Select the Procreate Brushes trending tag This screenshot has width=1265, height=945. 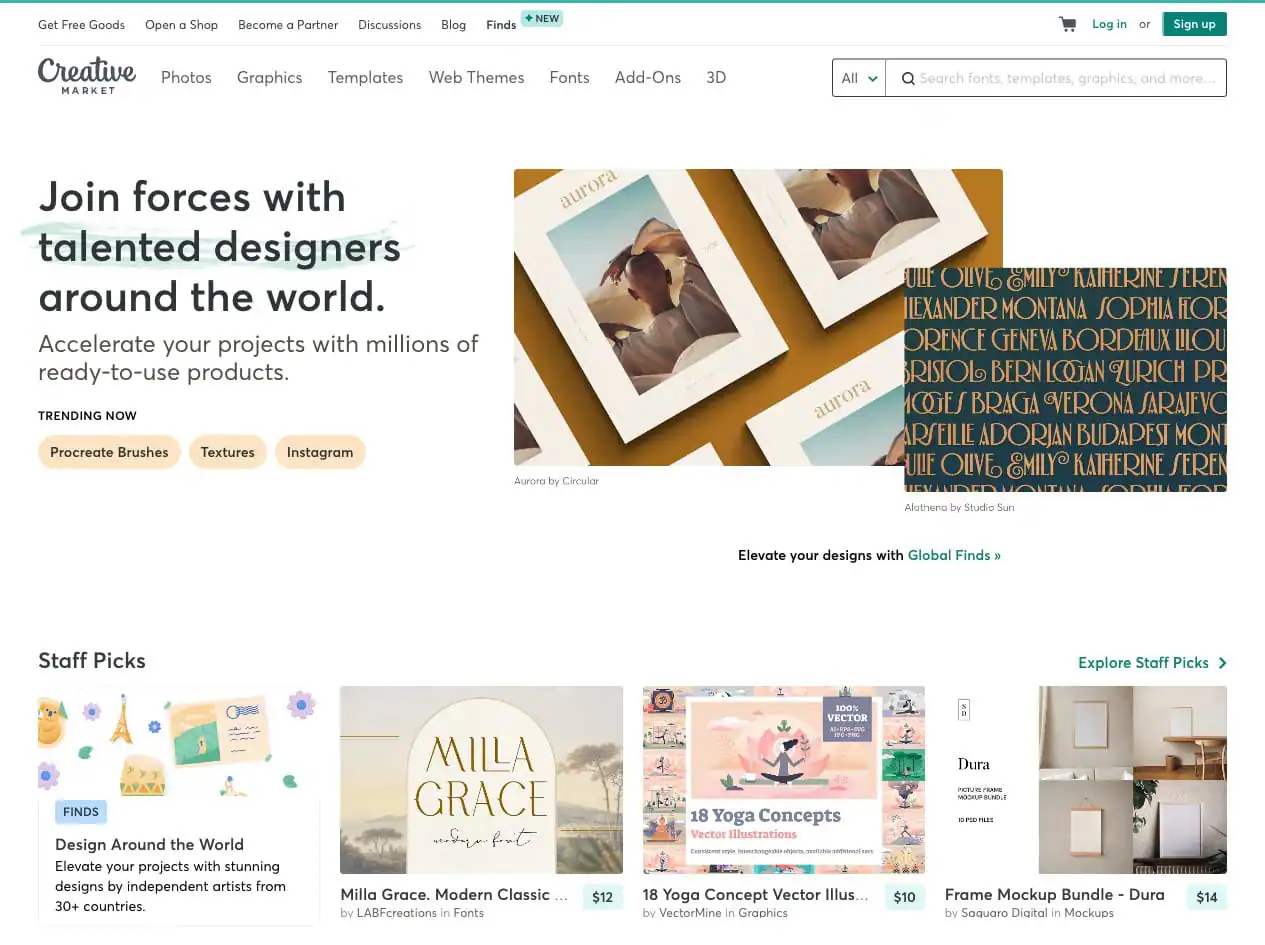[109, 452]
